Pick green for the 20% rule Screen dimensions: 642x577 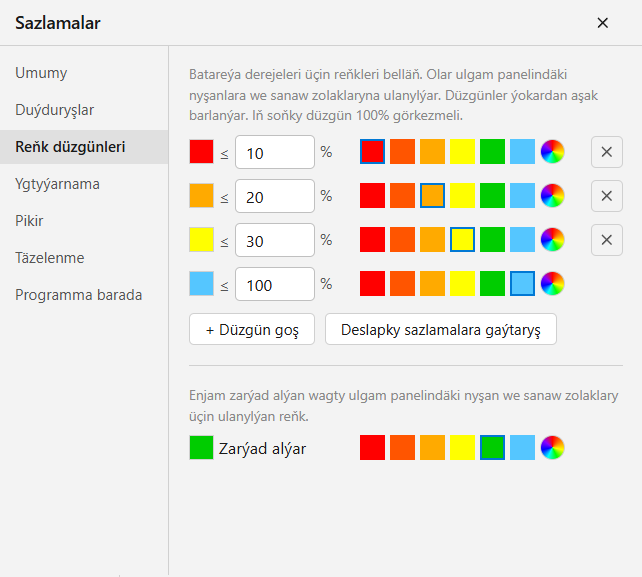(x=492, y=195)
